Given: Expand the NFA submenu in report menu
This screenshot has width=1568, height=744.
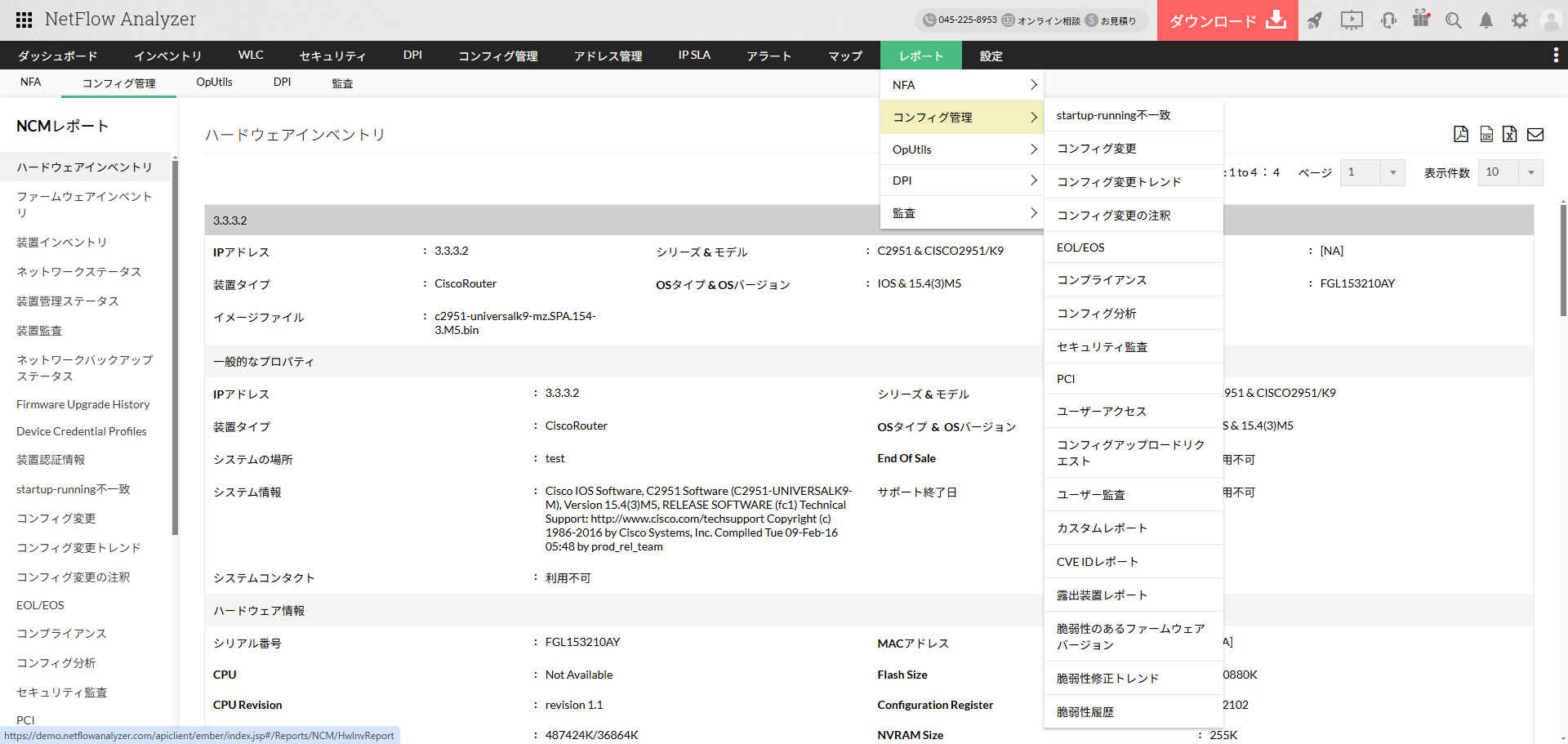Looking at the screenshot, I should click(x=962, y=85).
